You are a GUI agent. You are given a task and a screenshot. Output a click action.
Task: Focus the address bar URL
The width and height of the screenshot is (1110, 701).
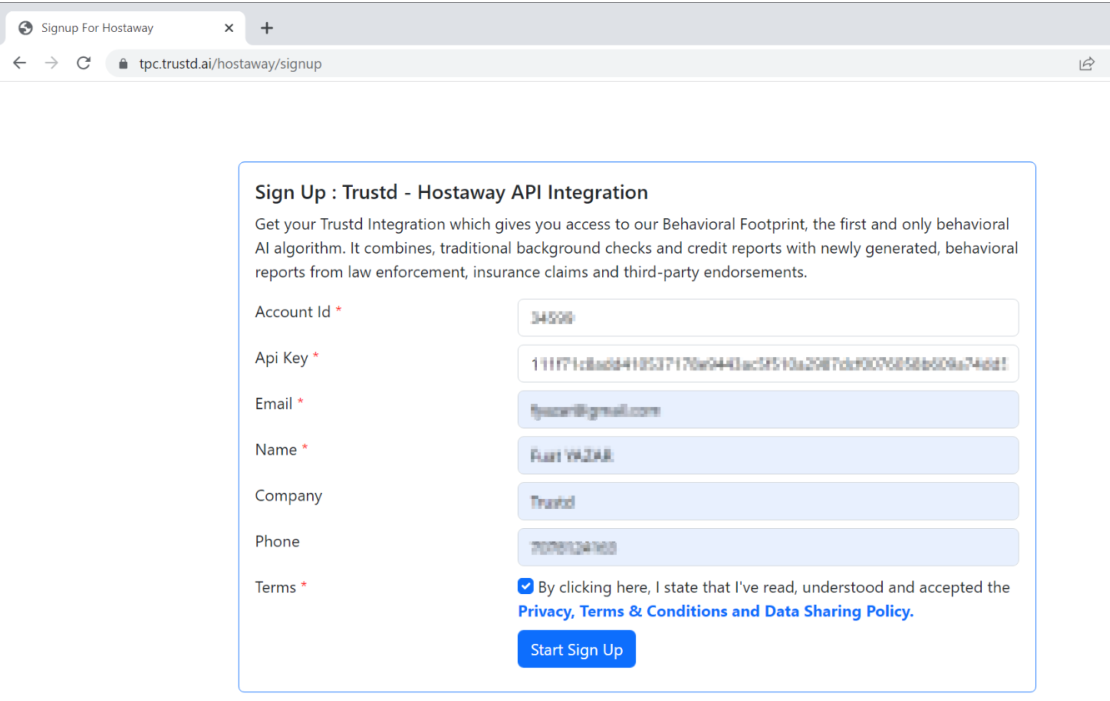tap(230, 64)
